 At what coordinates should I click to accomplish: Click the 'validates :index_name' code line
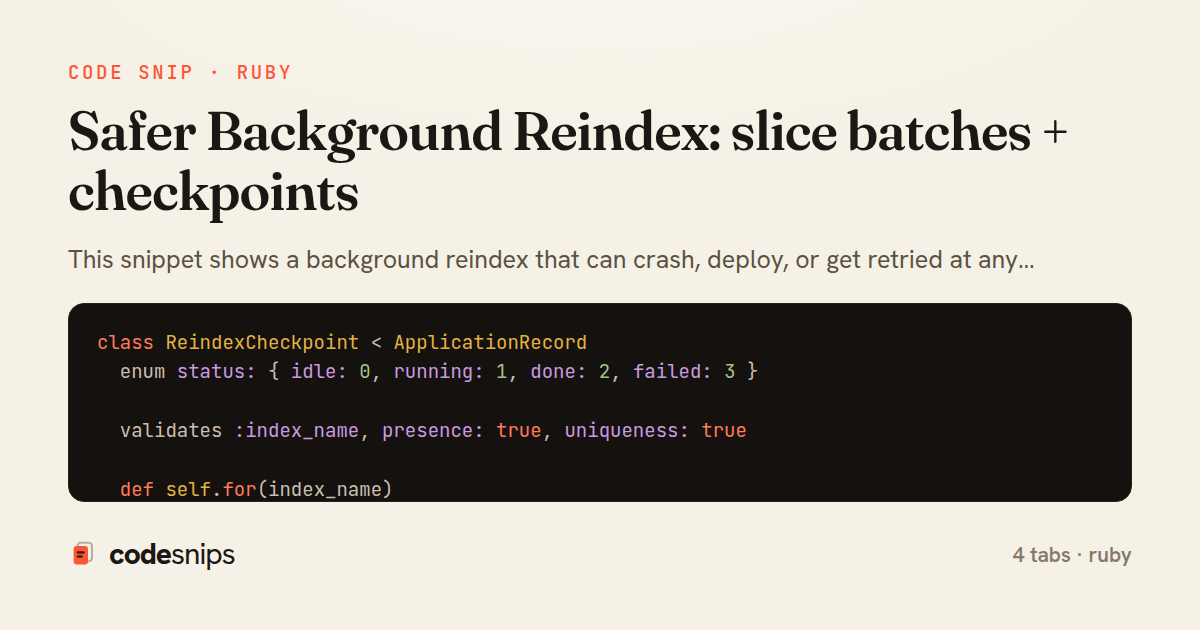[x=433, y=431]
